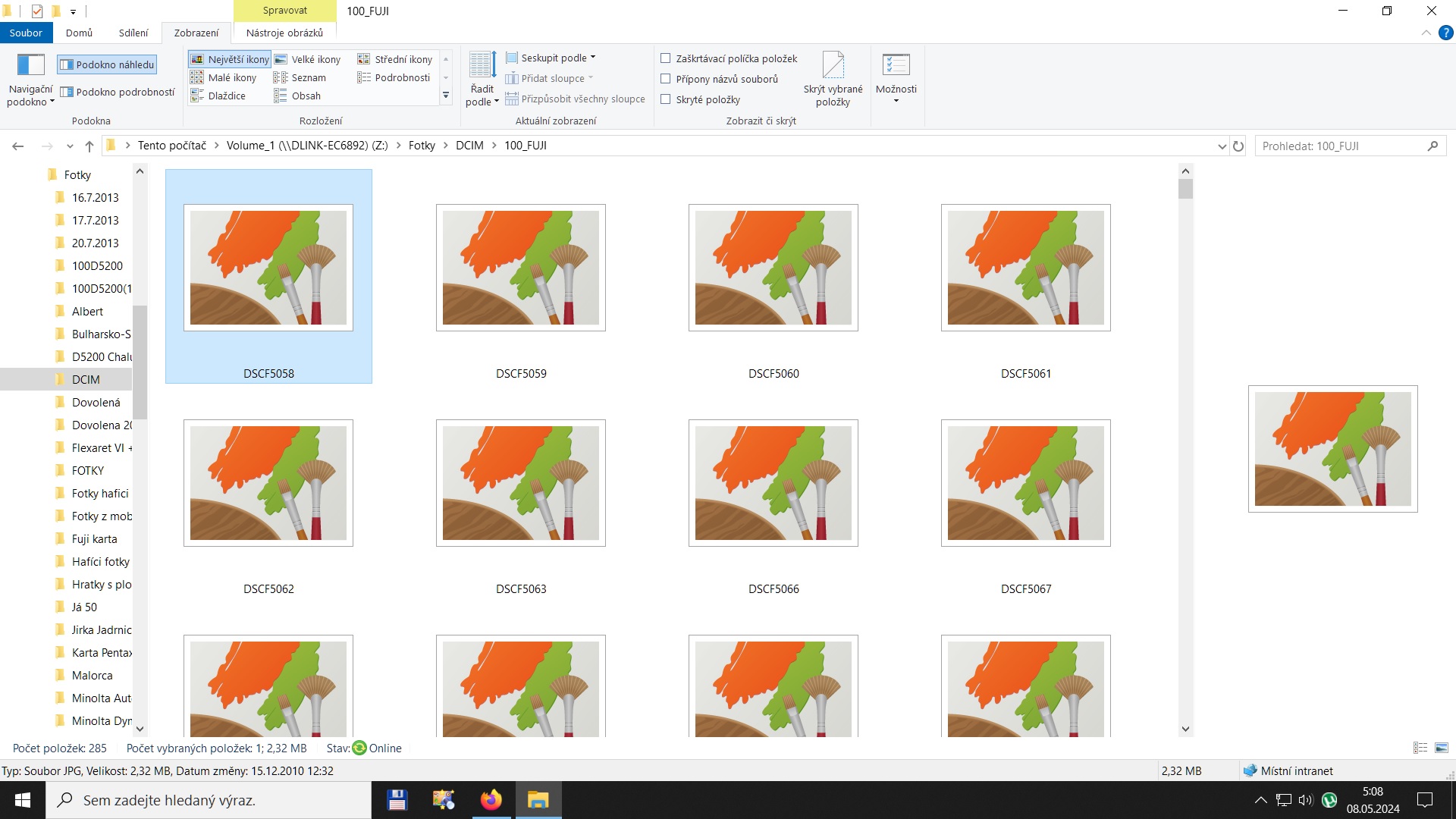
Task: Click the refresh icon beside address bar
Action: (x=1238, y=146)
